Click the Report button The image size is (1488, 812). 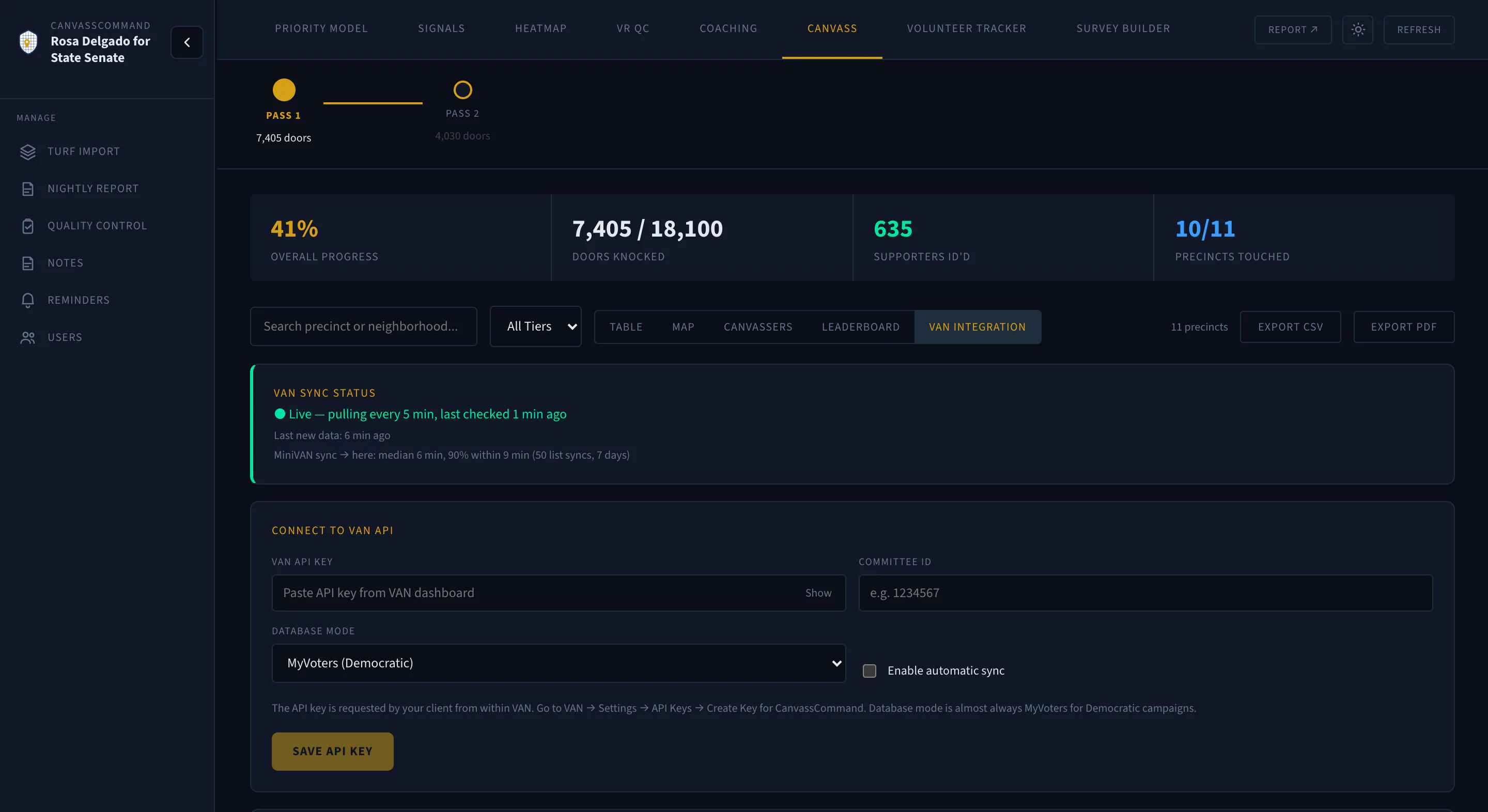tap(1292, 29)
